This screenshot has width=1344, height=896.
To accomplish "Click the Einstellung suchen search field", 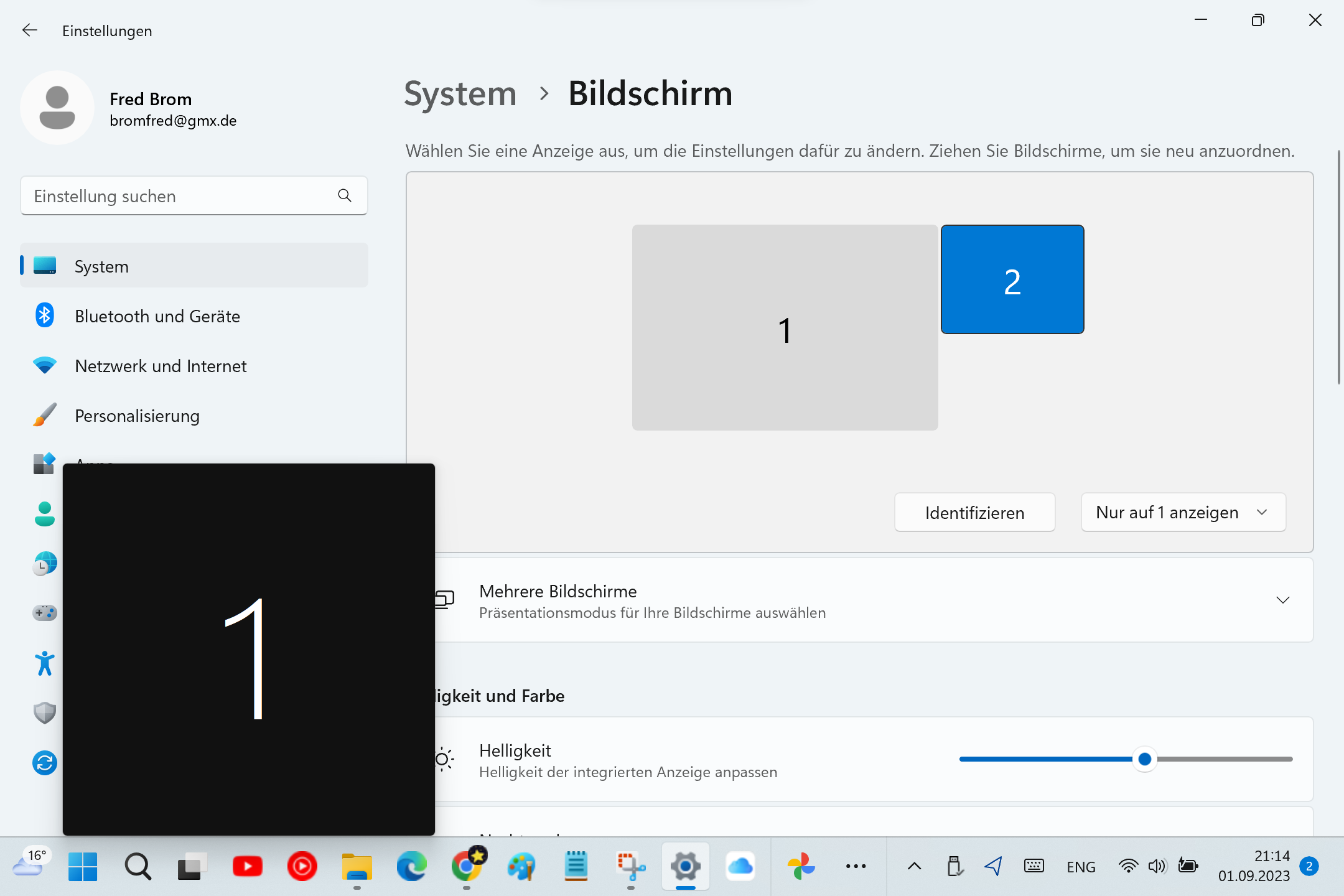I will tap(180, 196).
